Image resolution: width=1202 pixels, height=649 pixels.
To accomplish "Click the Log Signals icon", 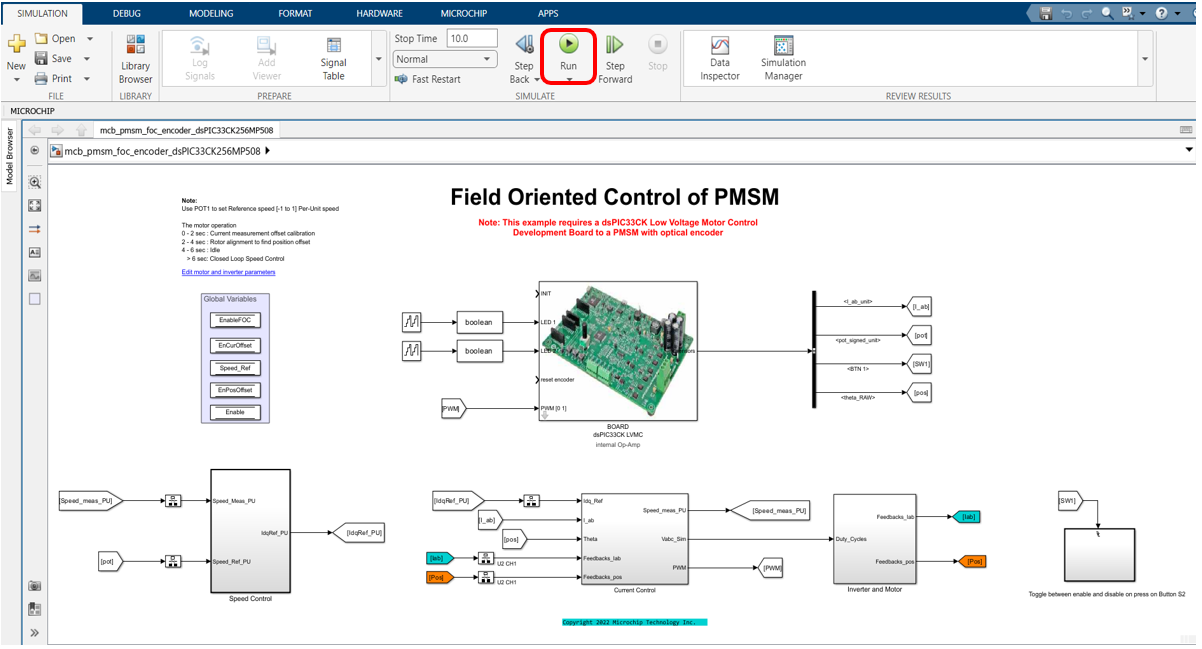I will tap(200, 46).
